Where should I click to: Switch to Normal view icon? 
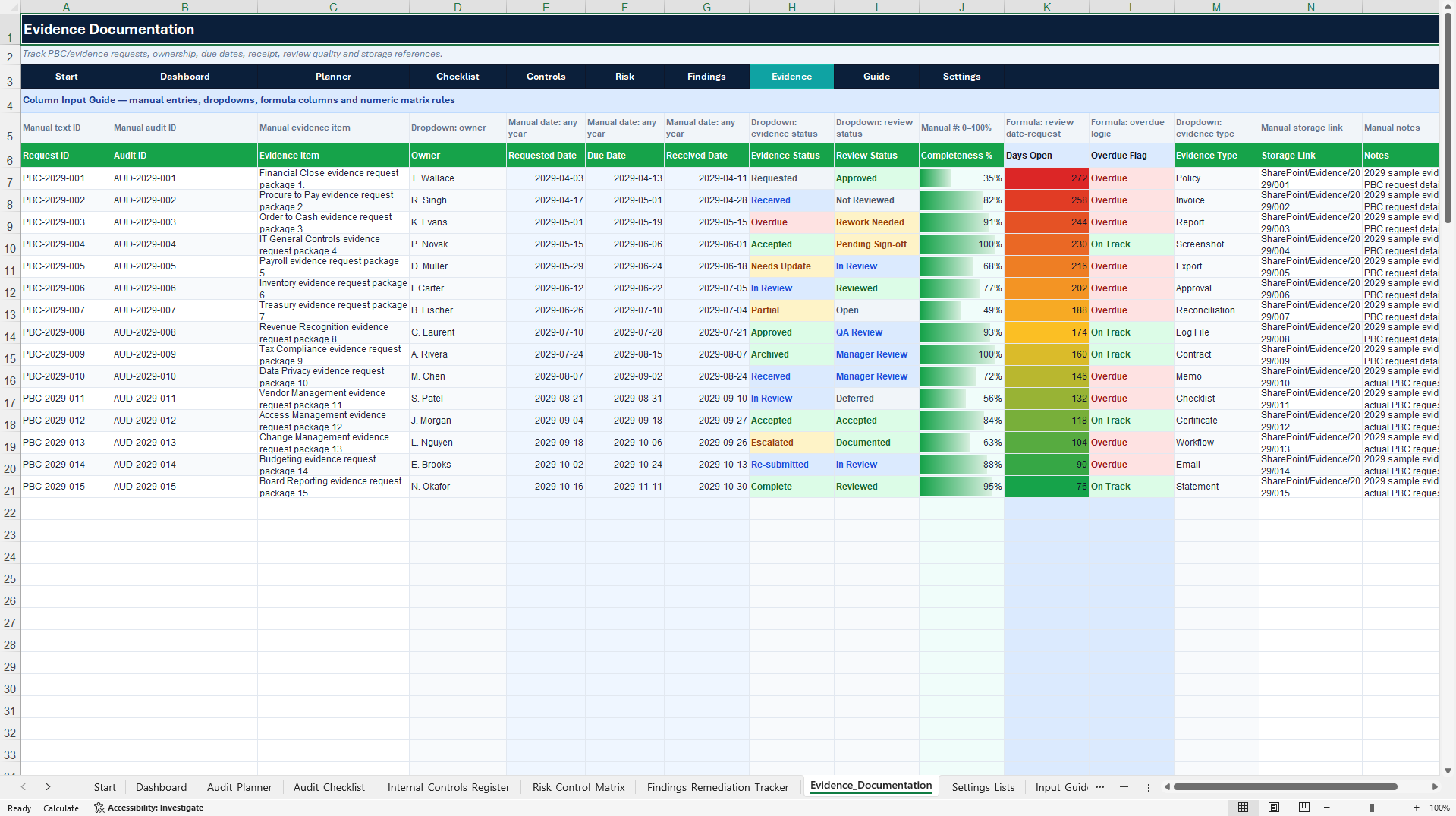pyautogui.click(x=1243, y=808)
